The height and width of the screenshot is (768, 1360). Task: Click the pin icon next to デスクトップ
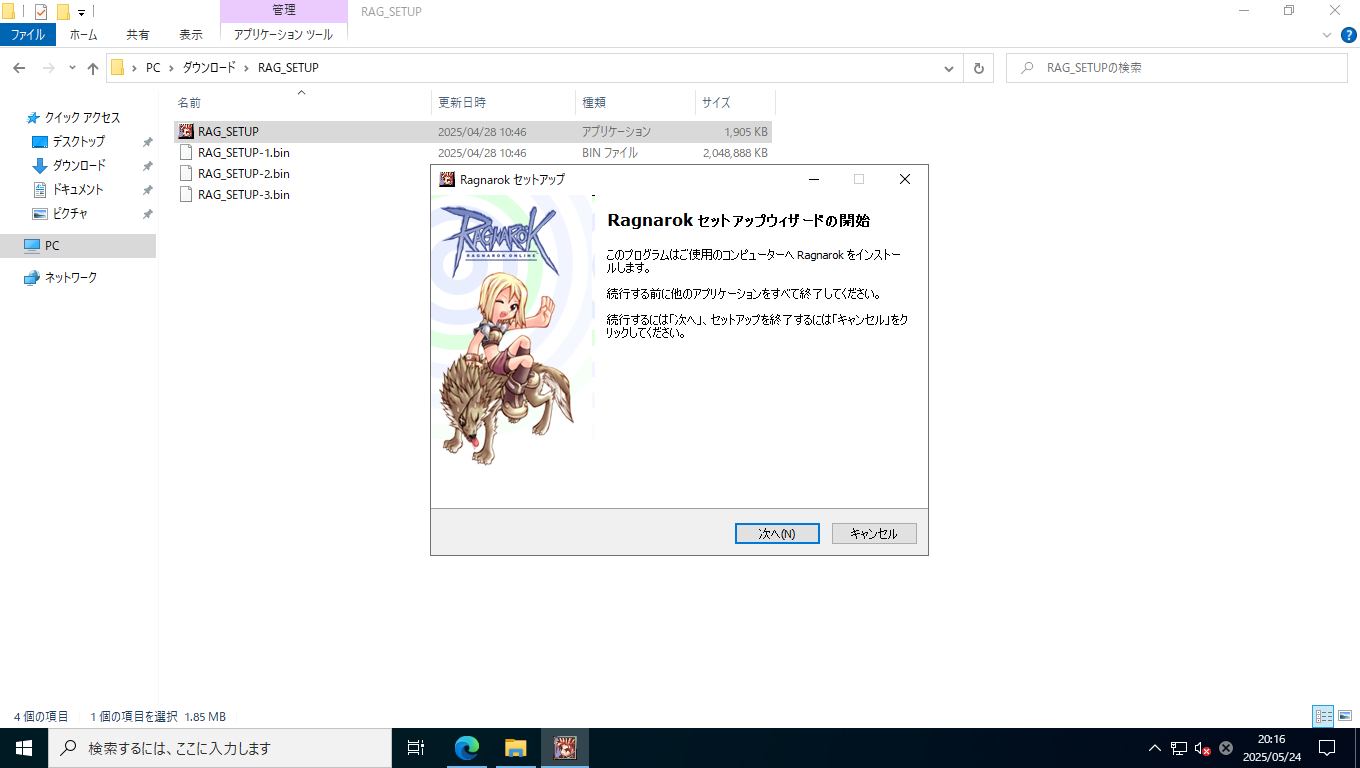click(x=147, y=142)
